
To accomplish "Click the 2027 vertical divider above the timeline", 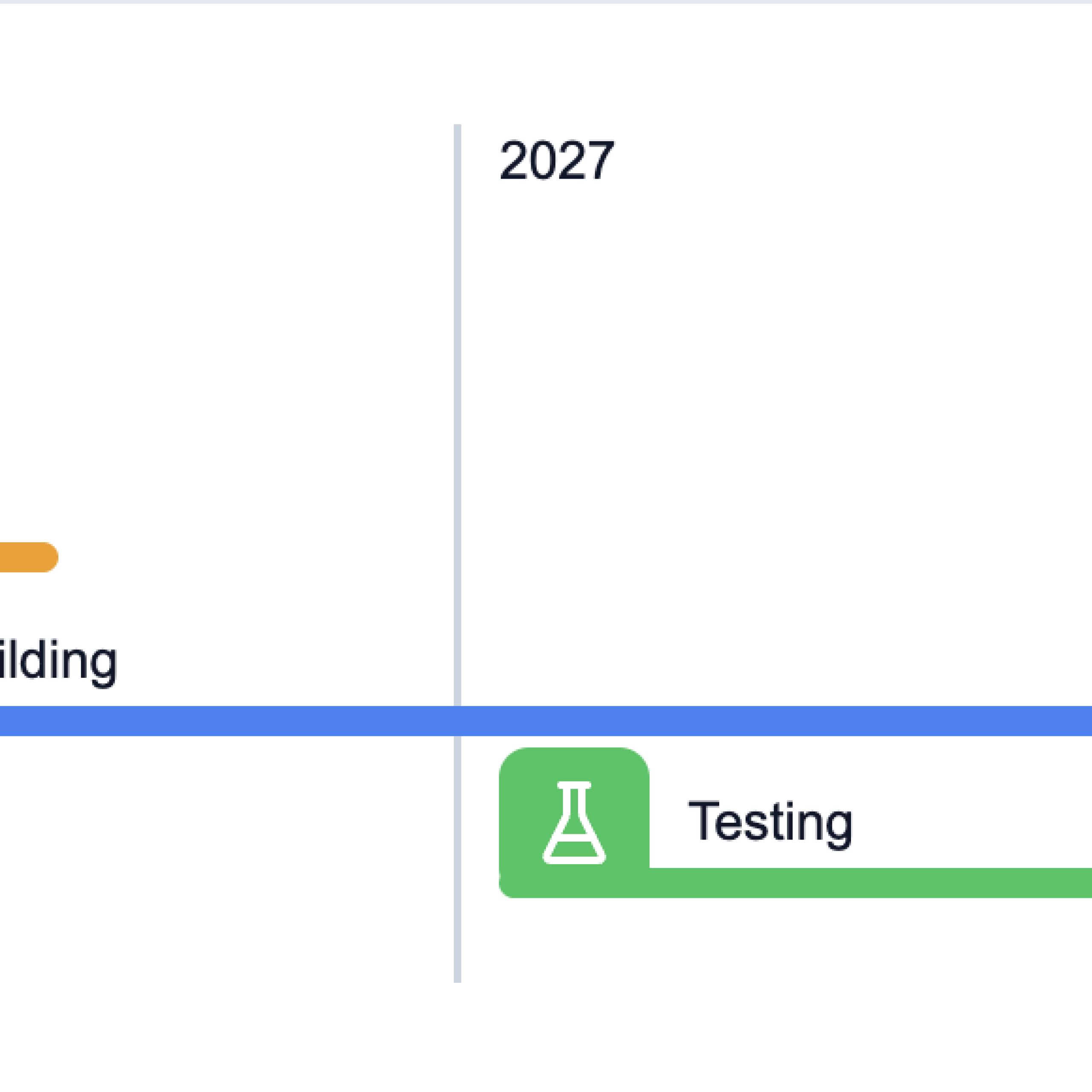I will click(457, 415).
